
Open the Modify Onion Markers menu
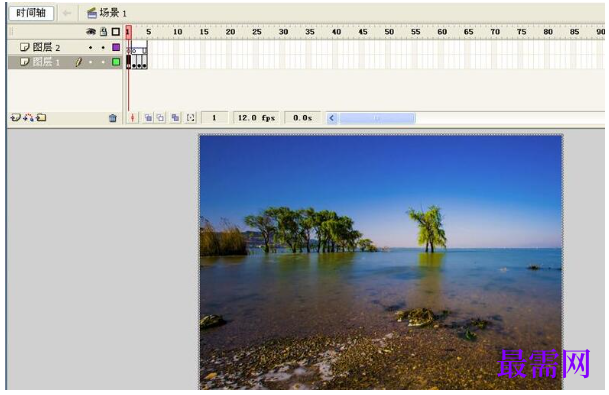coord(191,118)
